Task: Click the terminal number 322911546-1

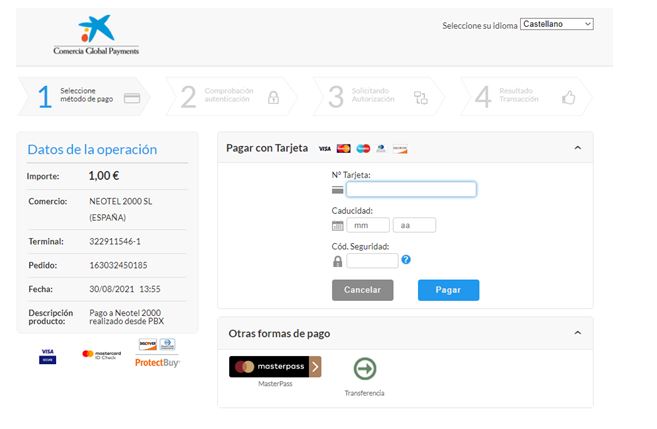Action: point(115,241)
